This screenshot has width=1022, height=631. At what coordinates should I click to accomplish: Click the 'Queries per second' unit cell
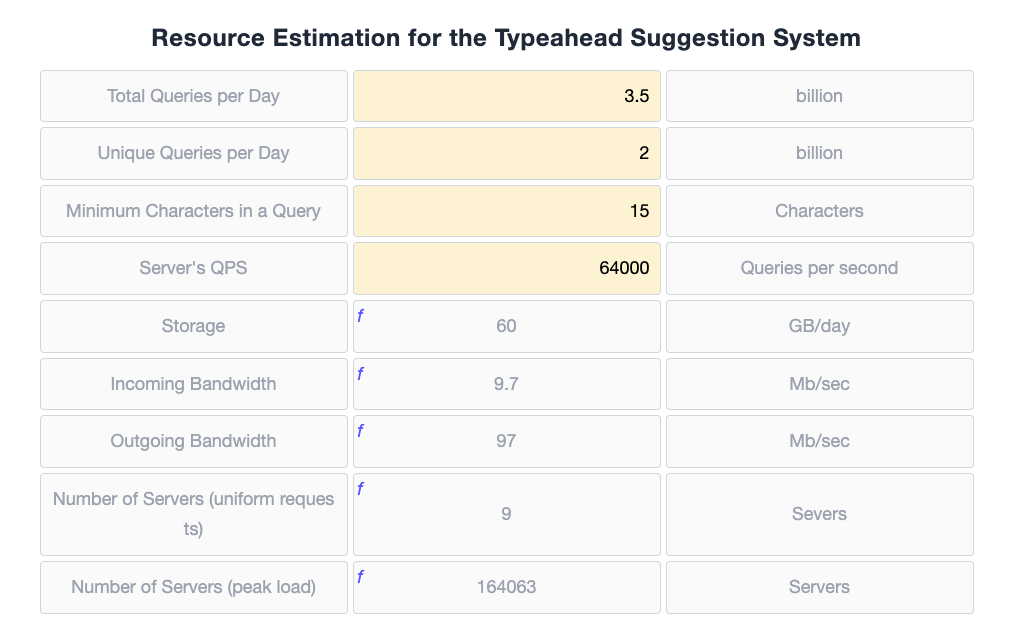click(819, 268)
